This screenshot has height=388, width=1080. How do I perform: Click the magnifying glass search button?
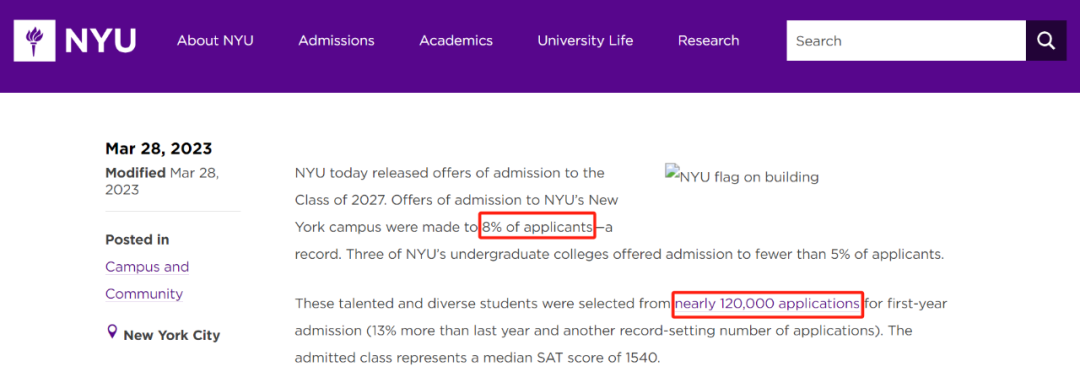pyautogui.click(x=1046, y=41)
